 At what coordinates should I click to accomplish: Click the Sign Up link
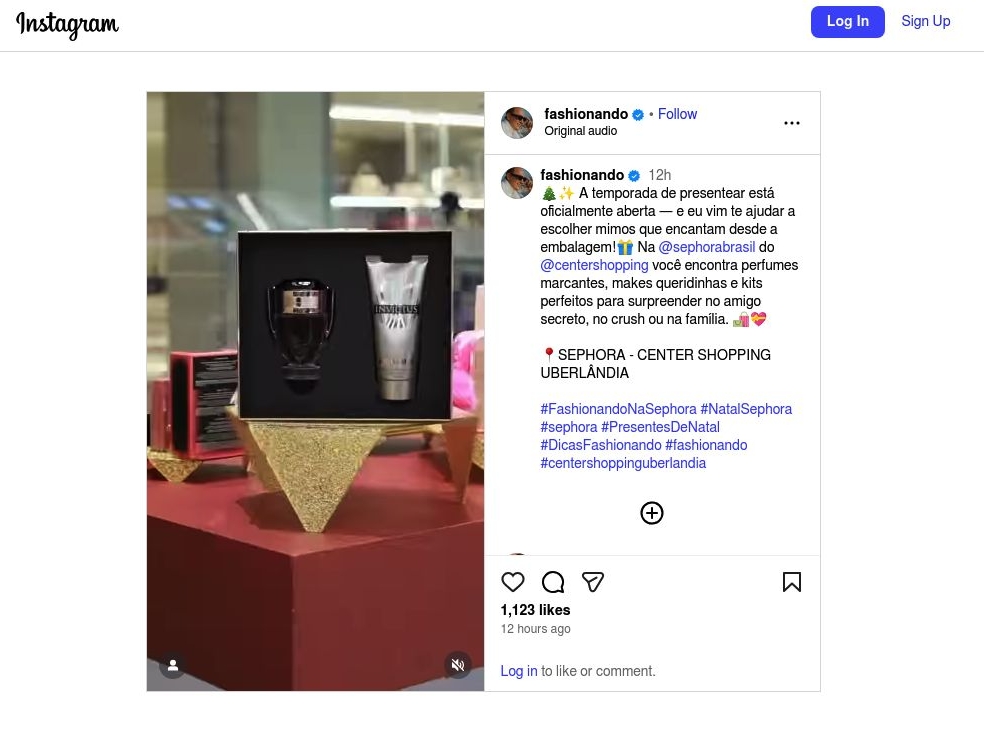point(926,21)
